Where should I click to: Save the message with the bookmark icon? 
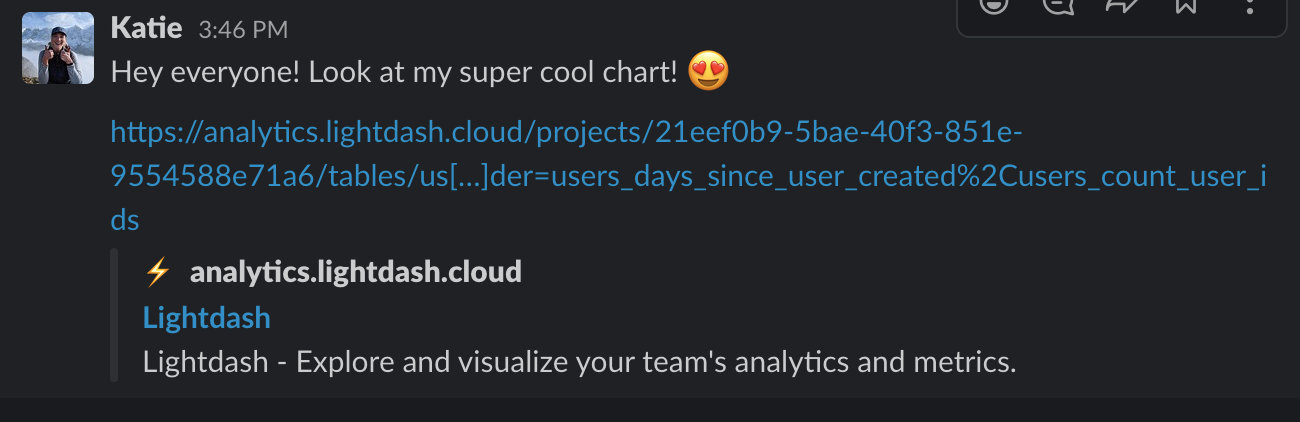click(x=1185, y=6)
